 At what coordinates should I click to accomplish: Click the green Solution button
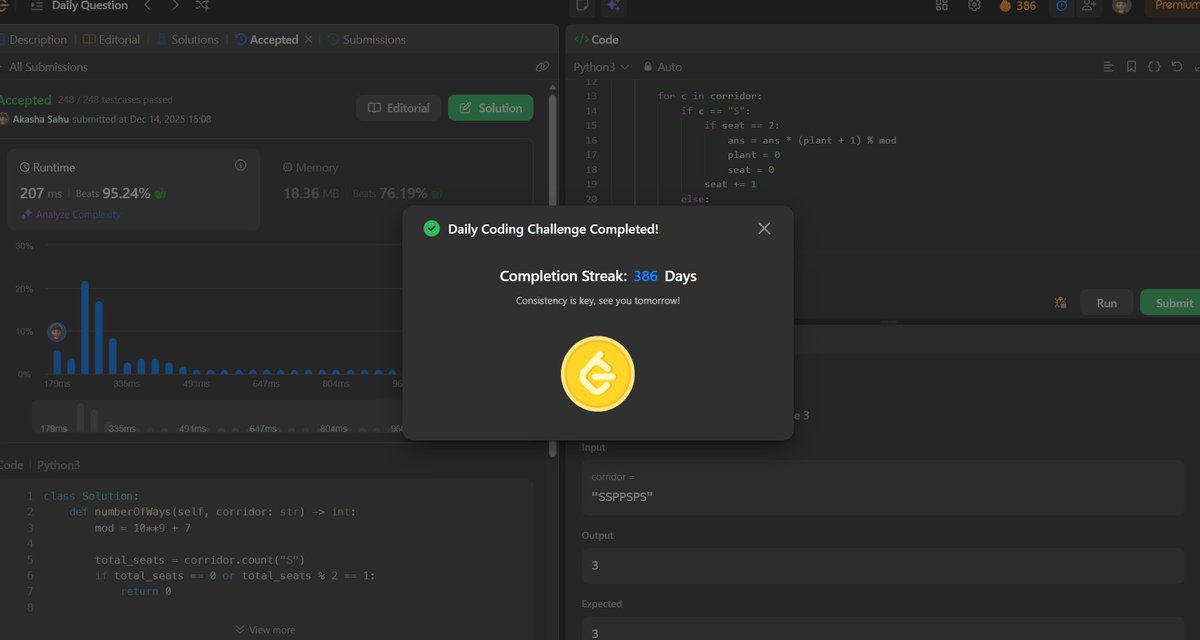[x=491, y=108]
